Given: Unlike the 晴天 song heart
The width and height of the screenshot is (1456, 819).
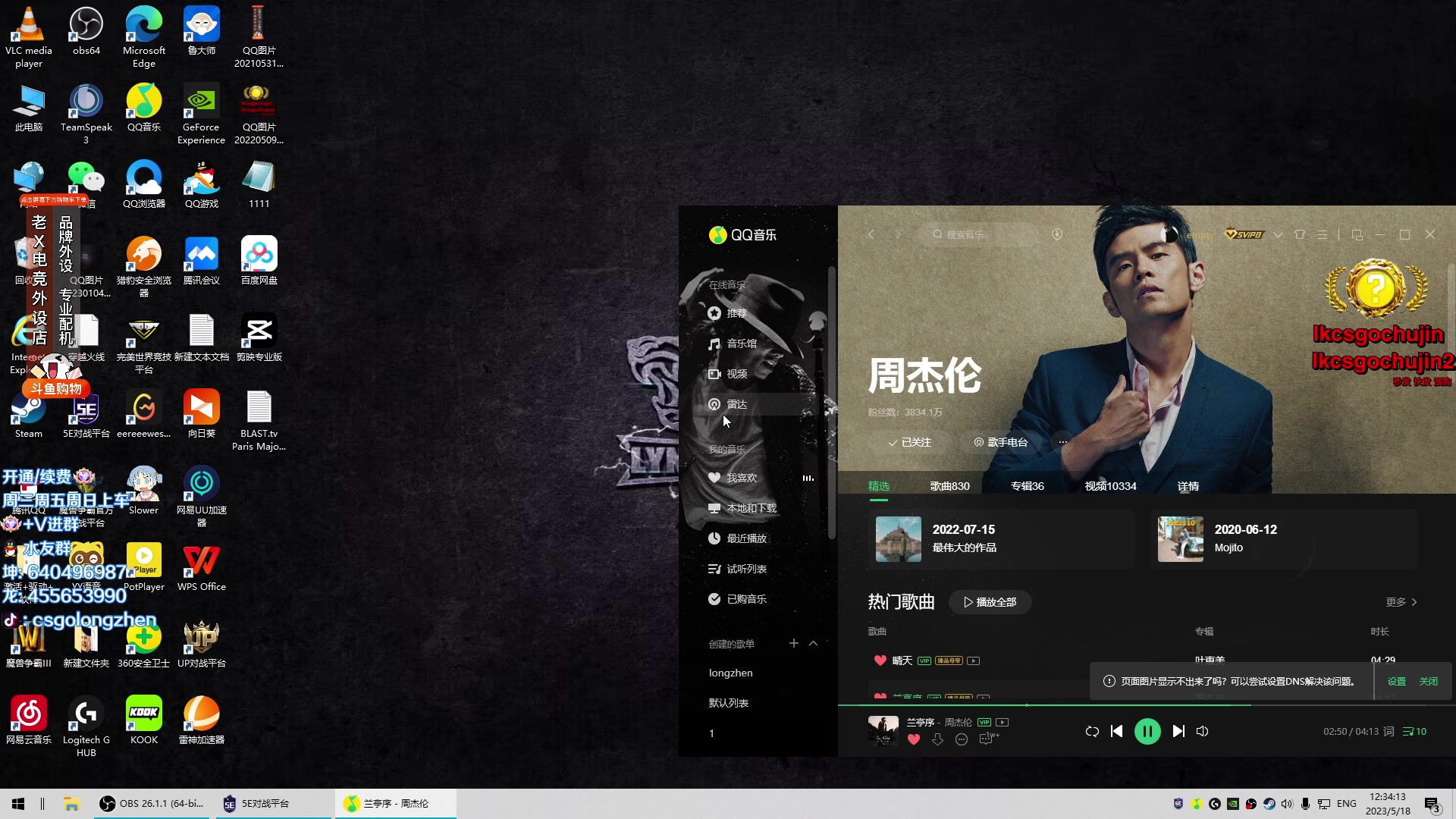Looking at the screenshot, I should point(880,661).
